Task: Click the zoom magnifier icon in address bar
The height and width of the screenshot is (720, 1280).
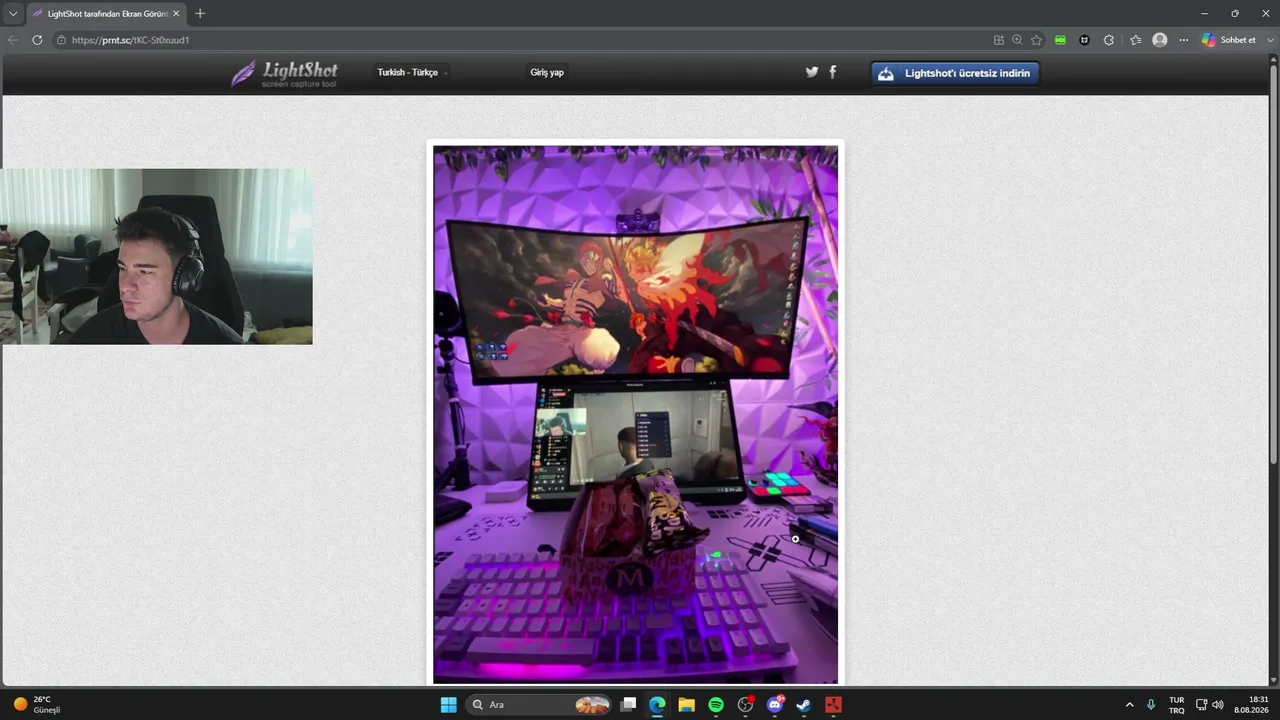Action: tap(1017, 40)
